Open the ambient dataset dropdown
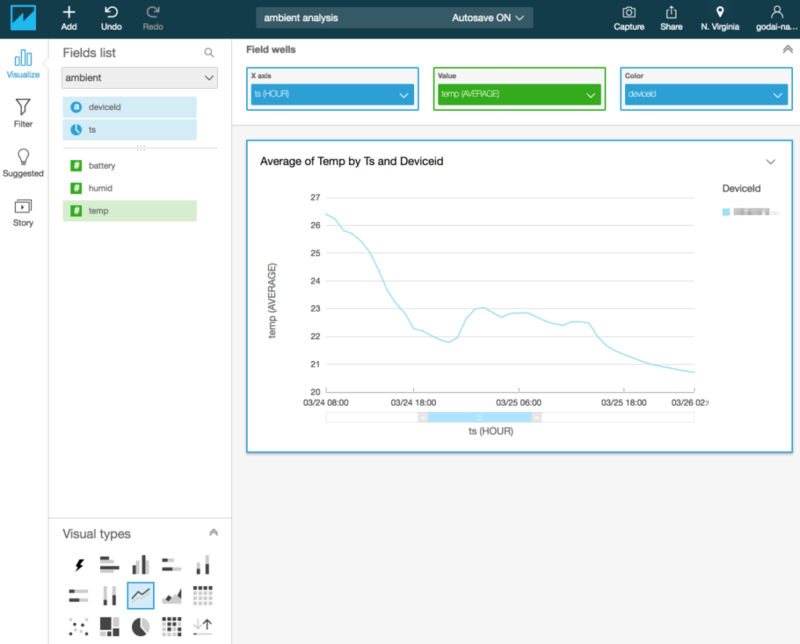This screenshot has width=800, height=644. click(139, 78)
